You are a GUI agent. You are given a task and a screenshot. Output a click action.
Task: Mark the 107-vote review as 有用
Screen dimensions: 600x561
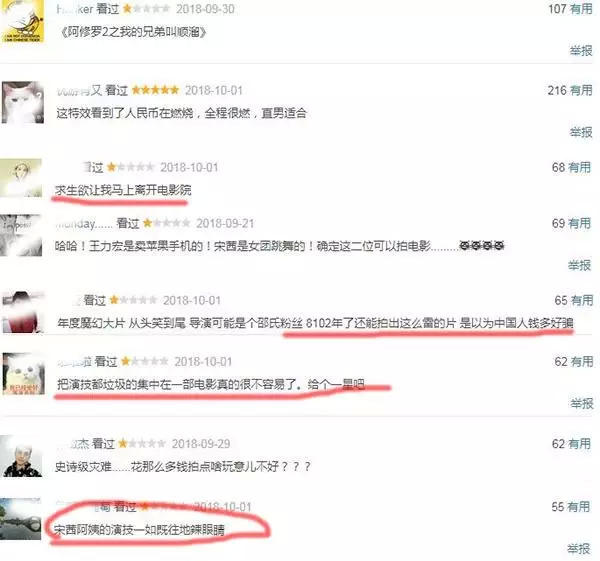[581, 9]
